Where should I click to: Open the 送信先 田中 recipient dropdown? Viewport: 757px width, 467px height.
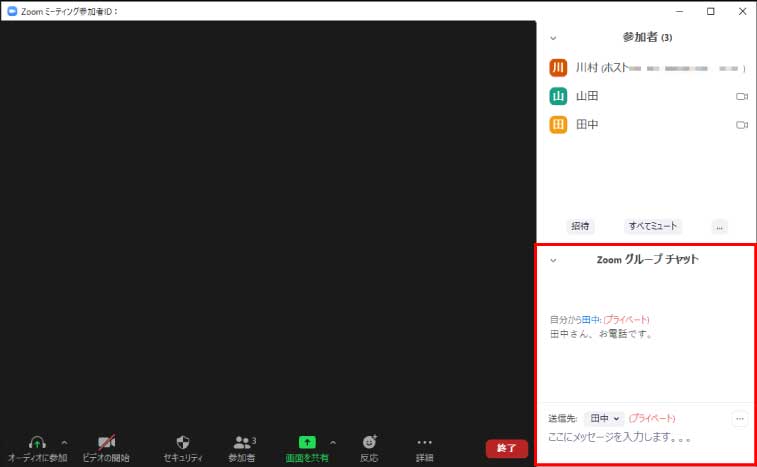pyautogui.click(x=605, y=418)
